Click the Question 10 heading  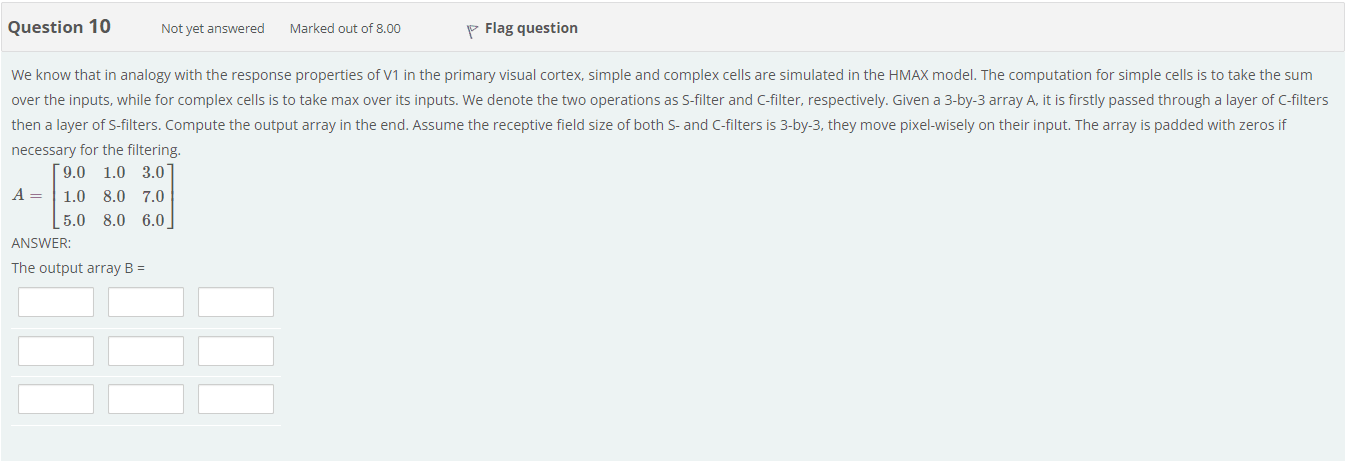coord(59,27)
